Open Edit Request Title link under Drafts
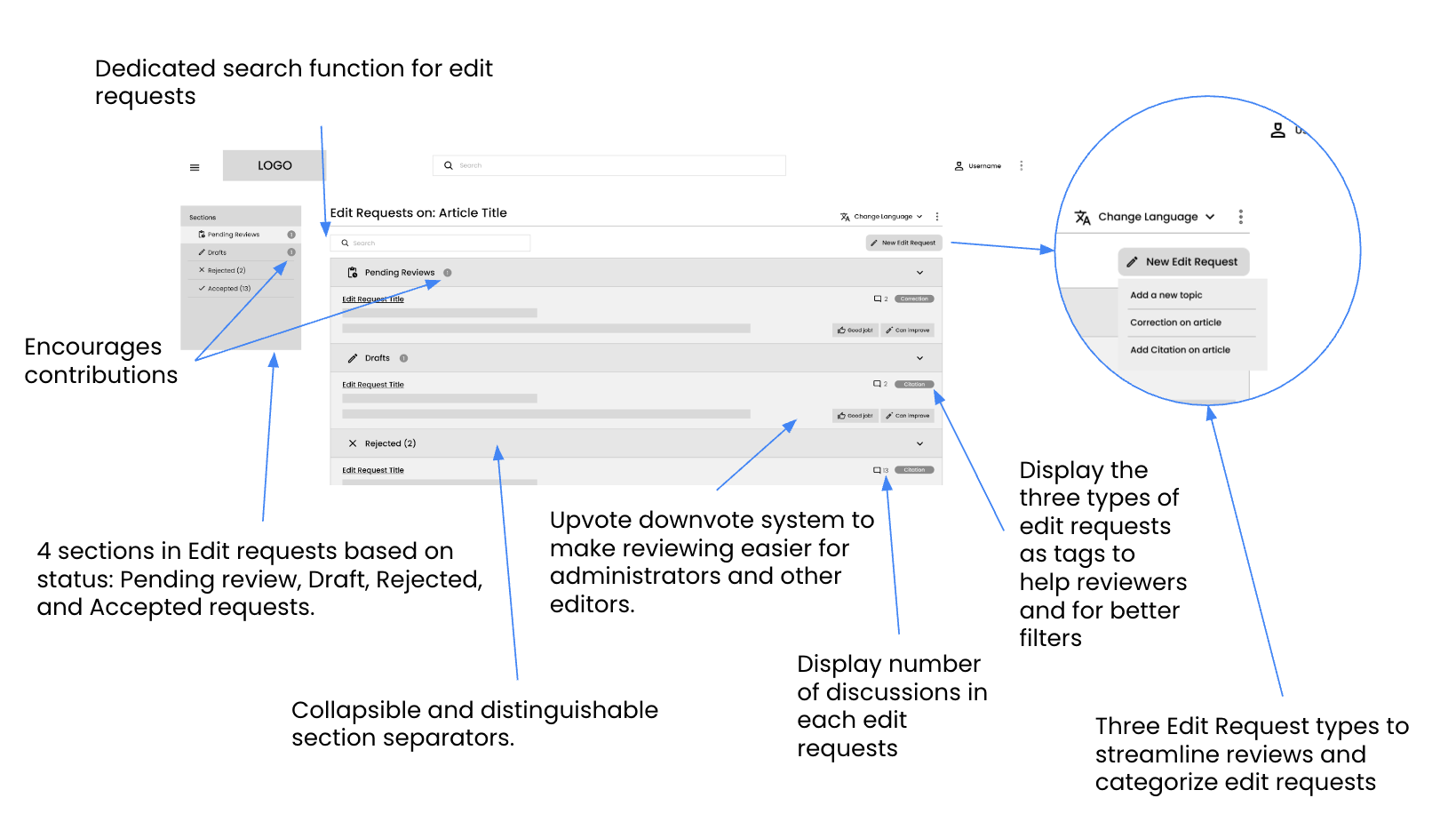The width and height of the screenshot is (1456, 838). pyautogui.click(x=373, y=385)
